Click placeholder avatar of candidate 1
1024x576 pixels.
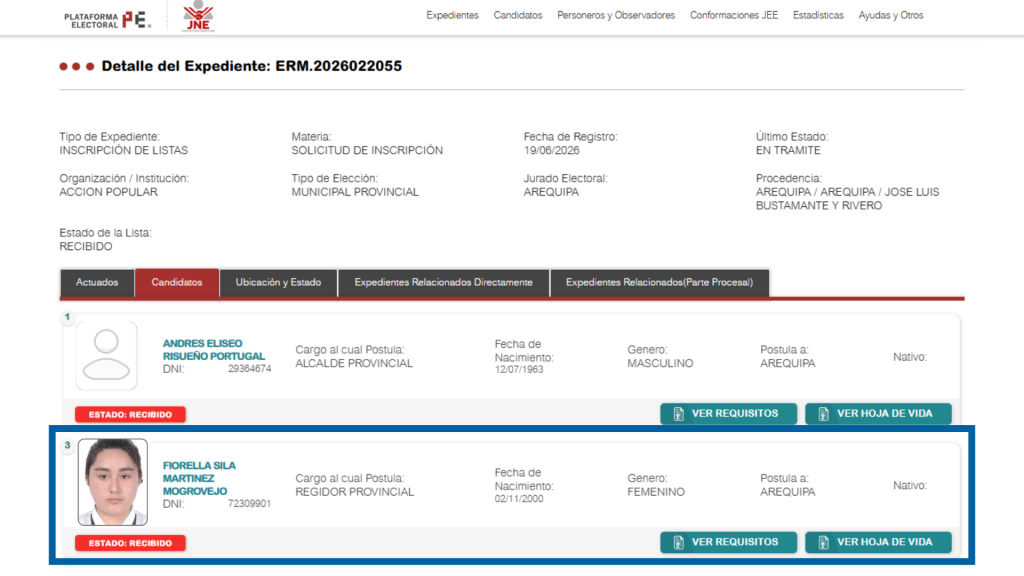[106, 355]
